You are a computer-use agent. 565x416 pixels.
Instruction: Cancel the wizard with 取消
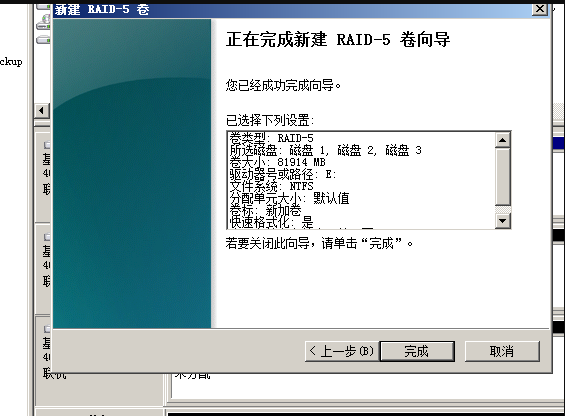(x=502, y=351)
